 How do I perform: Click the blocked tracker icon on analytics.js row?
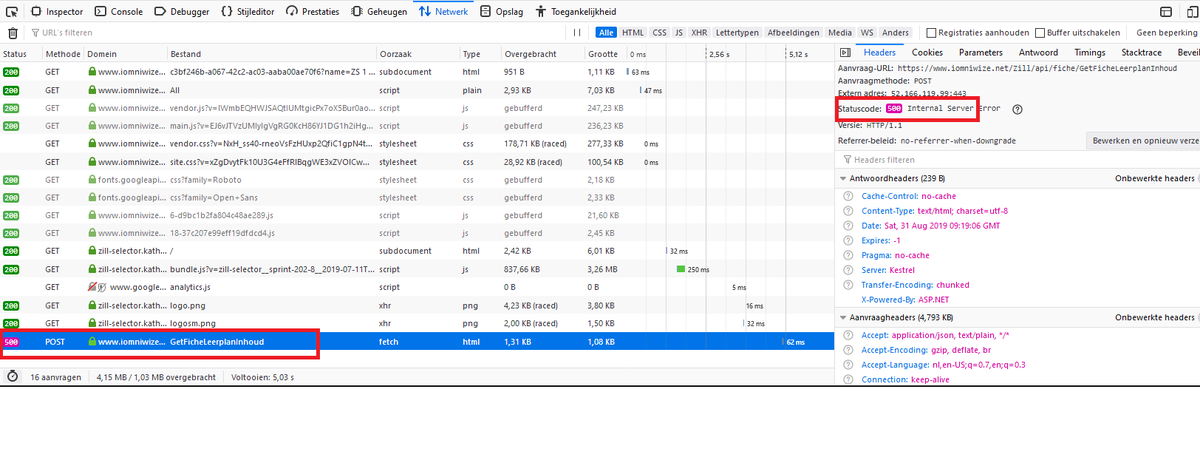pos(92,287)
